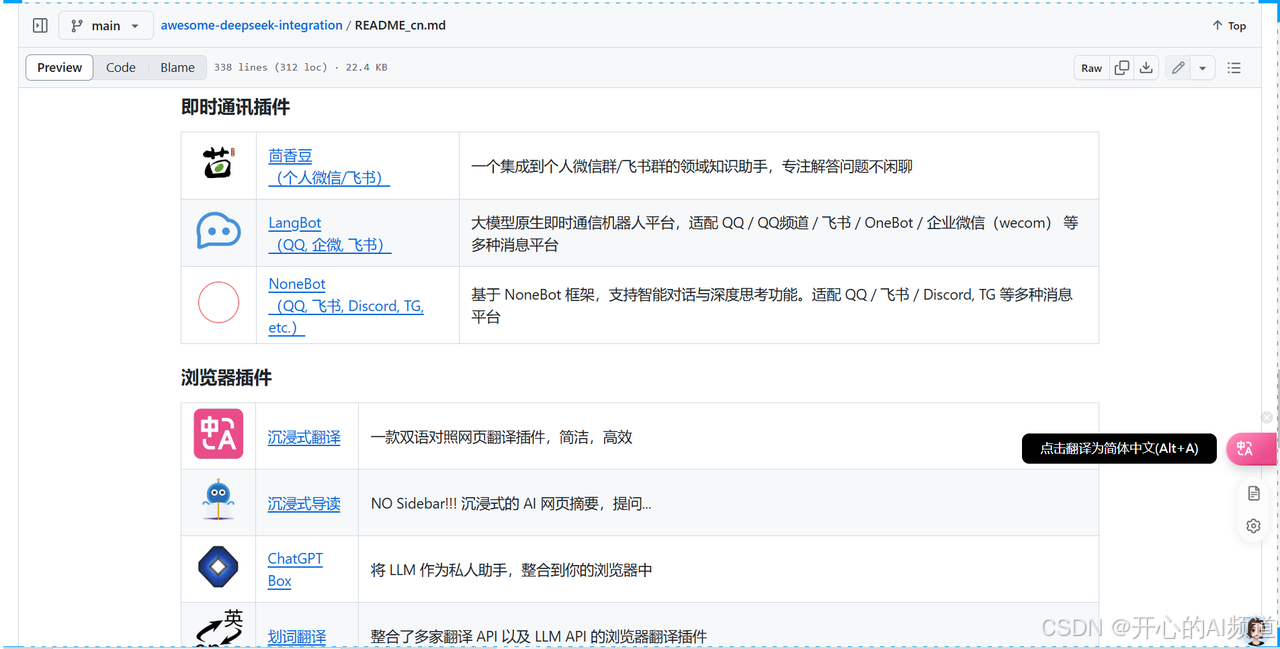Viewport: 1280px width, 649px height.
Task: Select the 即时通讯插件 heading
Action: click(x=235, y=107)
